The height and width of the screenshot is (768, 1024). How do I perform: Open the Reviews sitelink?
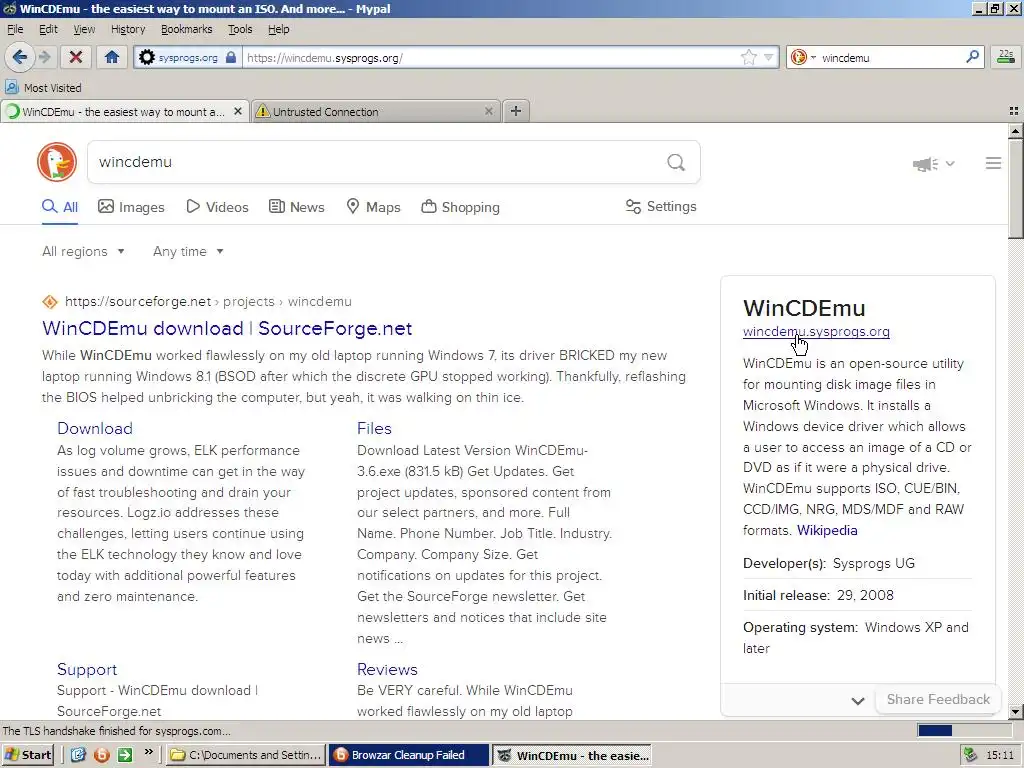click(x=387, y=669)
